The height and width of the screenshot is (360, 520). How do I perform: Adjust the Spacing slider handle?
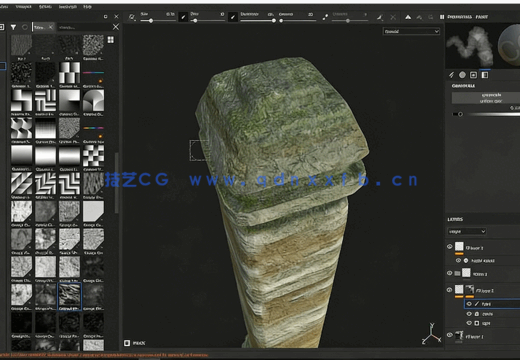click(x=281, y=21)
